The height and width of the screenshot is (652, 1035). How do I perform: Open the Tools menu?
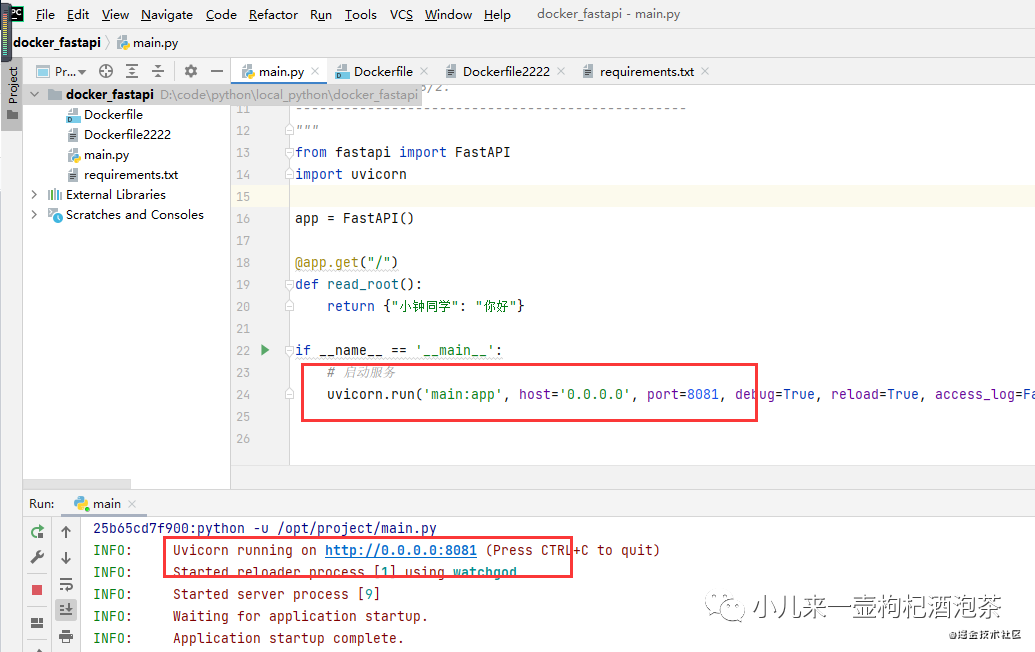click(x=360, y=15)
